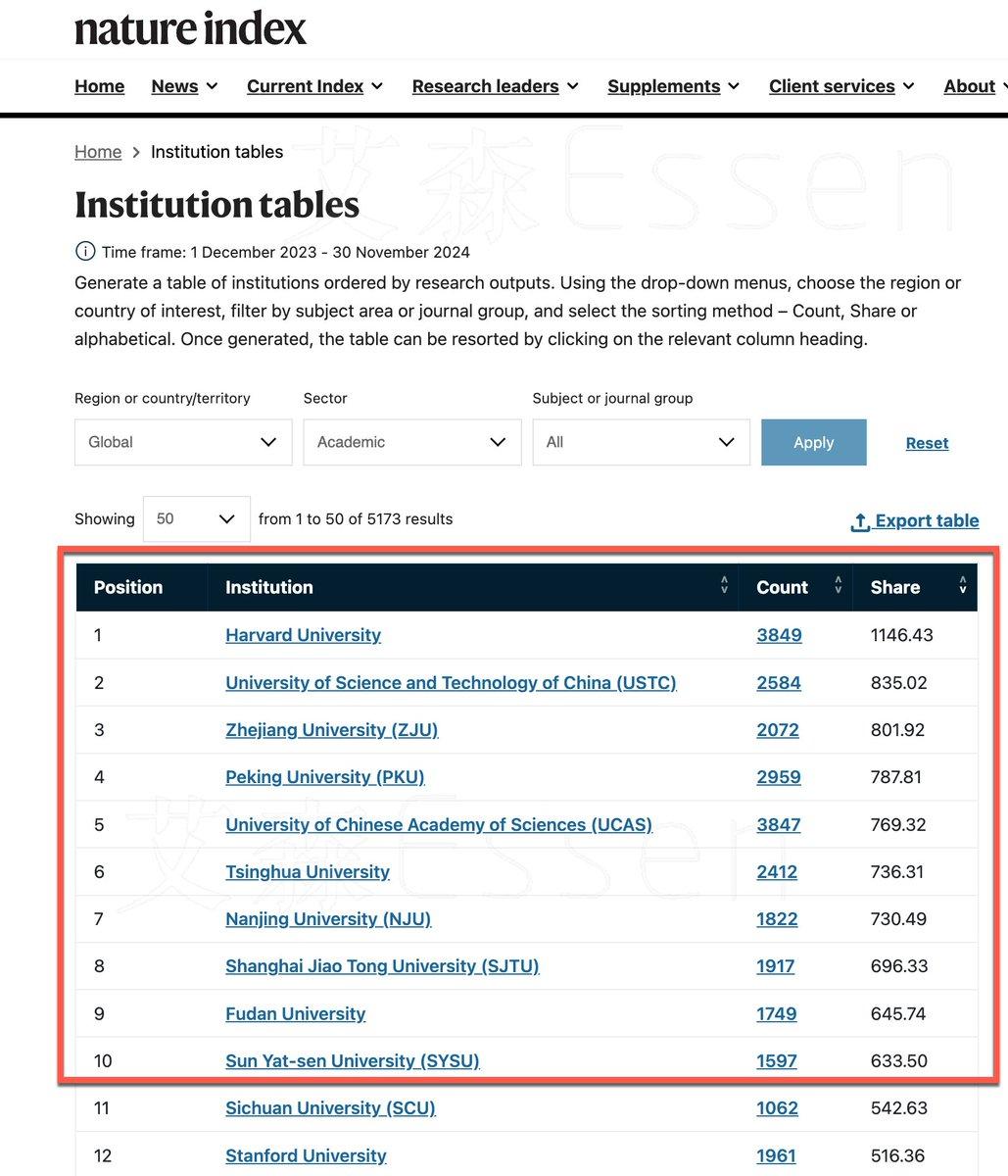The height and width of the screenshot is (1176, 1008).
Task: Open the Tsinghua University link
Action: coord(308,871)
